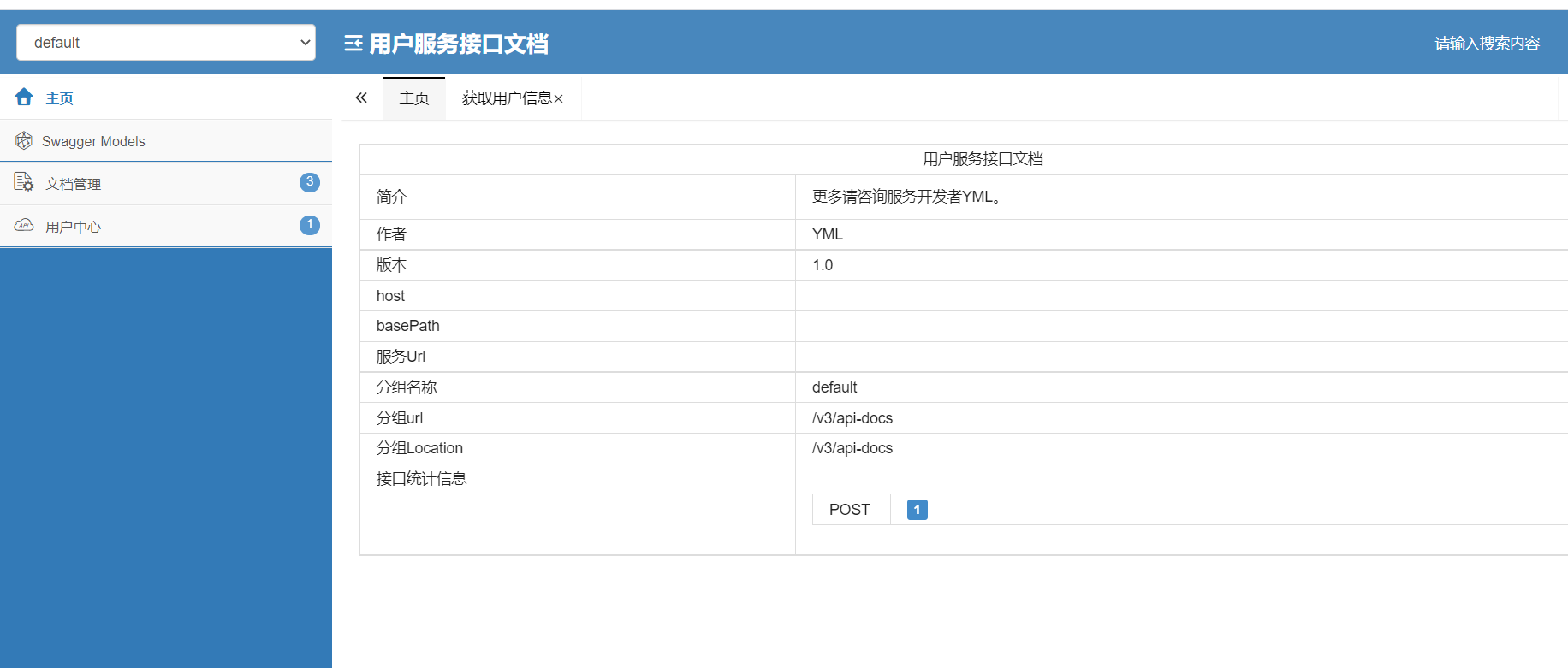Click the 作者 row label

[391, 234]
